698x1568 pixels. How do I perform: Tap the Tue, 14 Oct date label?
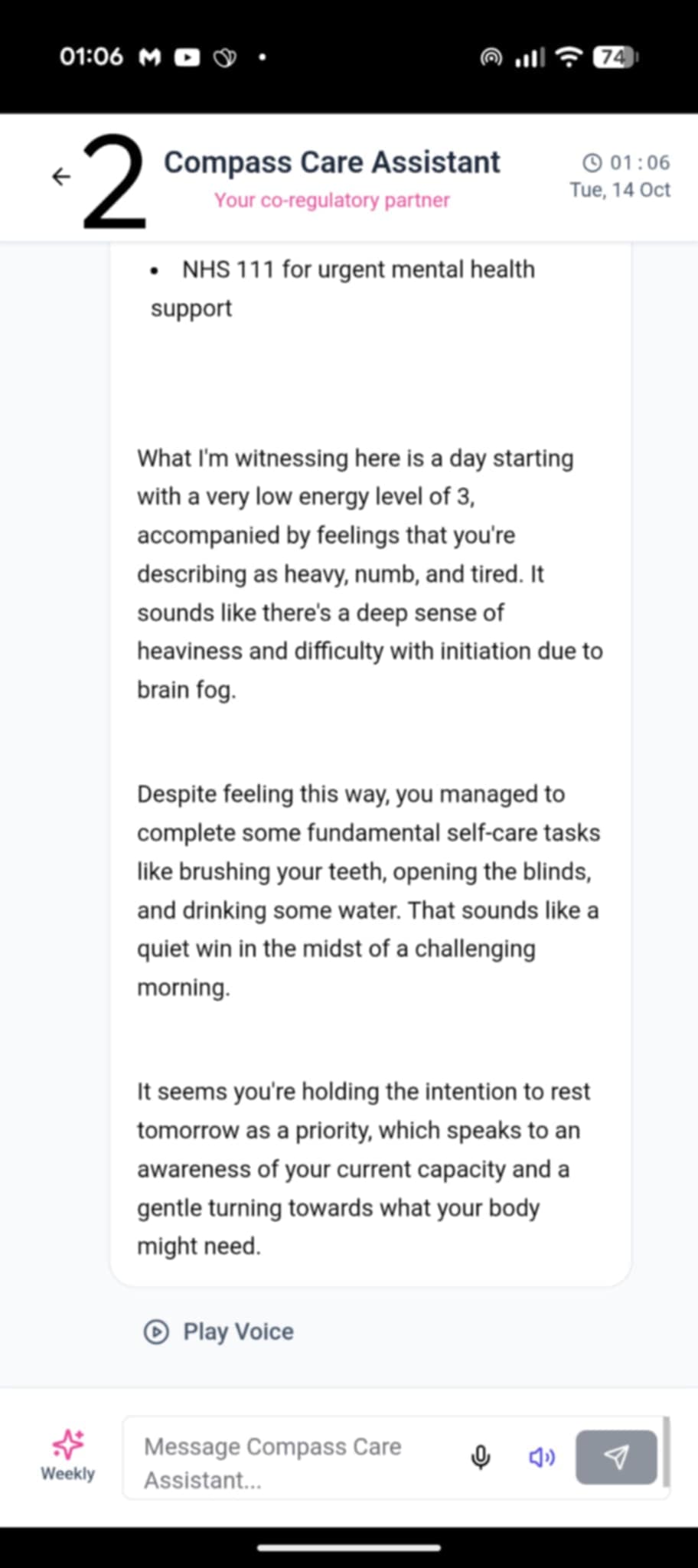tap(619, 190)
